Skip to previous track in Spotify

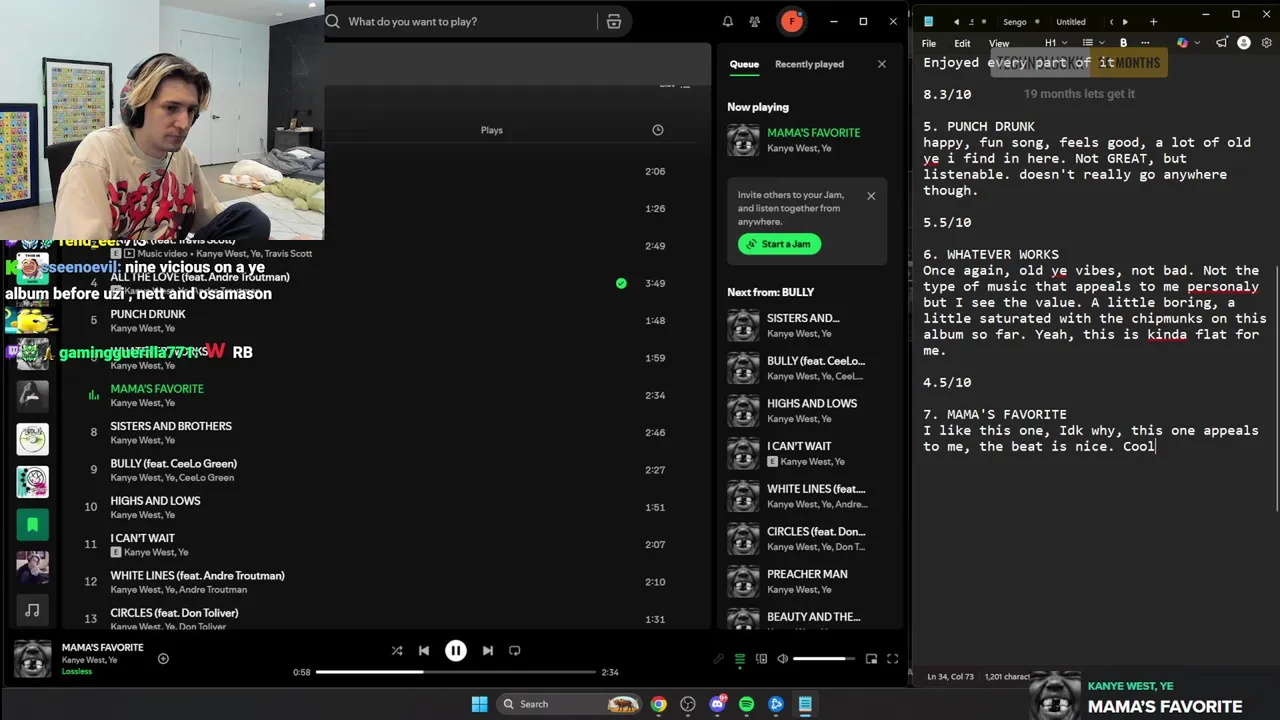click(x=424, y=650)
